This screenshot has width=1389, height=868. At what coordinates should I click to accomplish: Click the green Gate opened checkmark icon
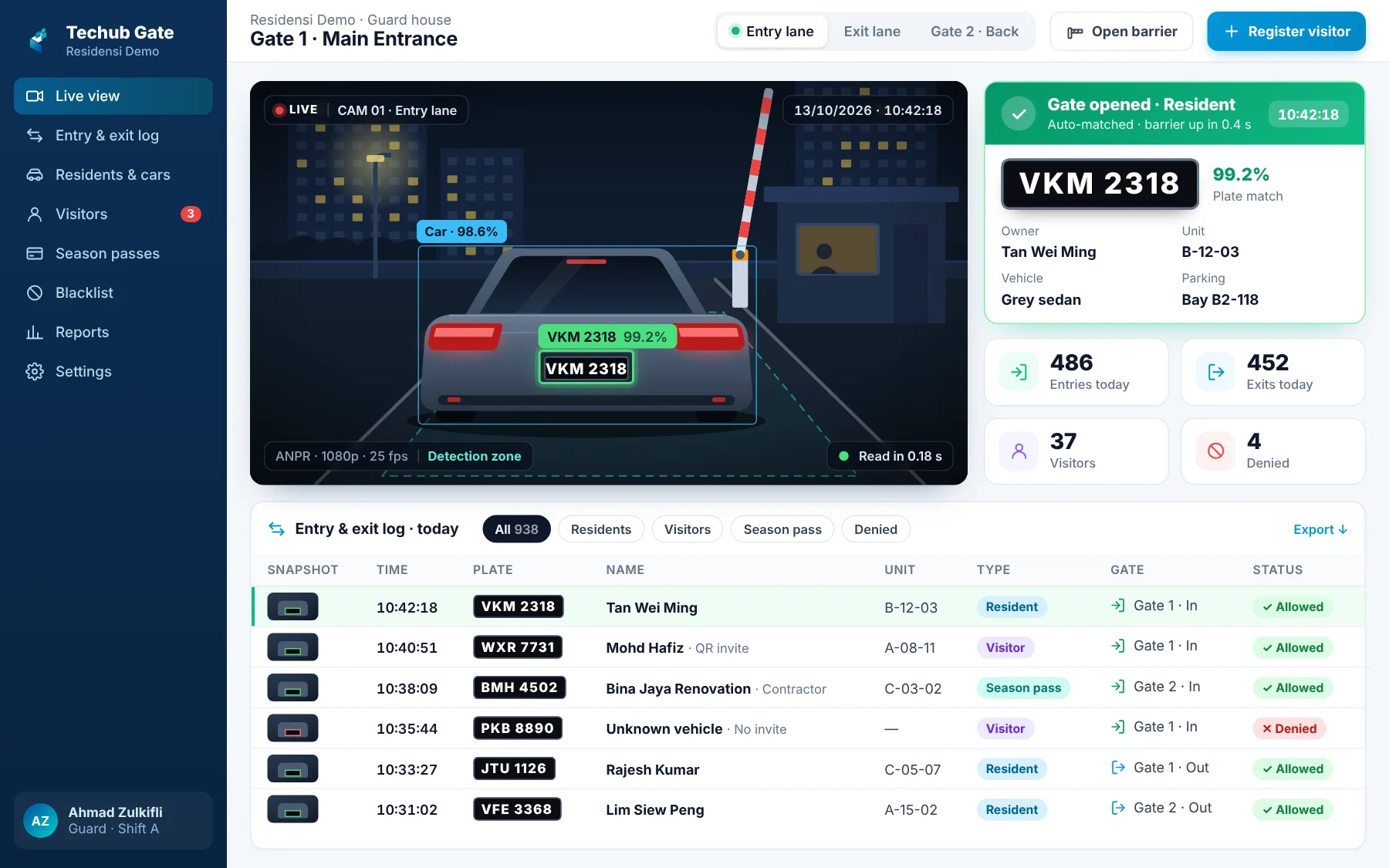click(x=1019, y=114)
